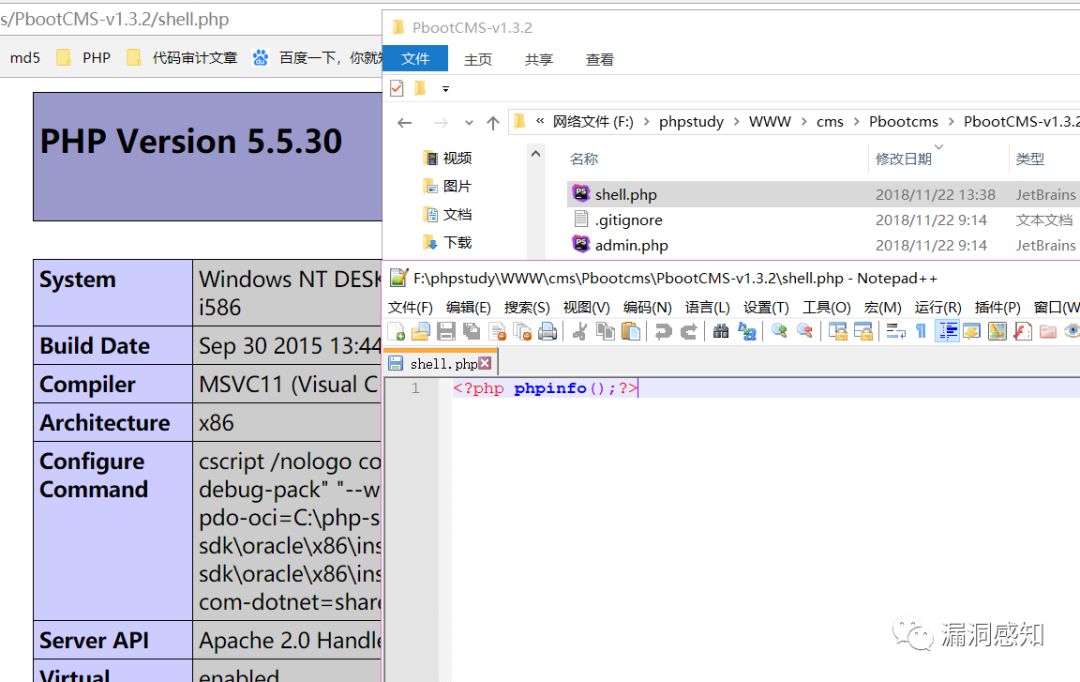1080x682 pixels.
Task: Open the 搜索(S) menu
Action: click(x=527, y=307)
